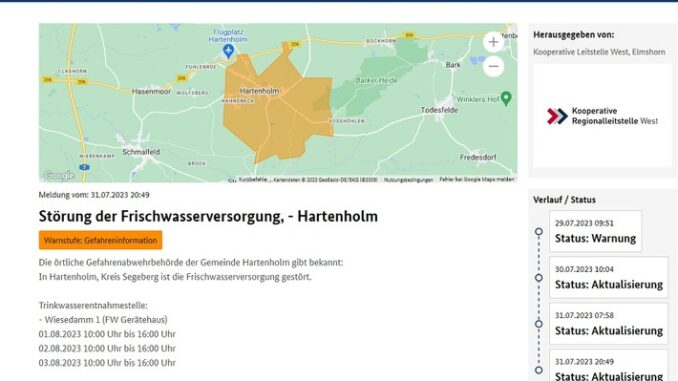Click the 'Verlauf / Status' heading
This screenshot has width=678, height=381.
(564, 200)
